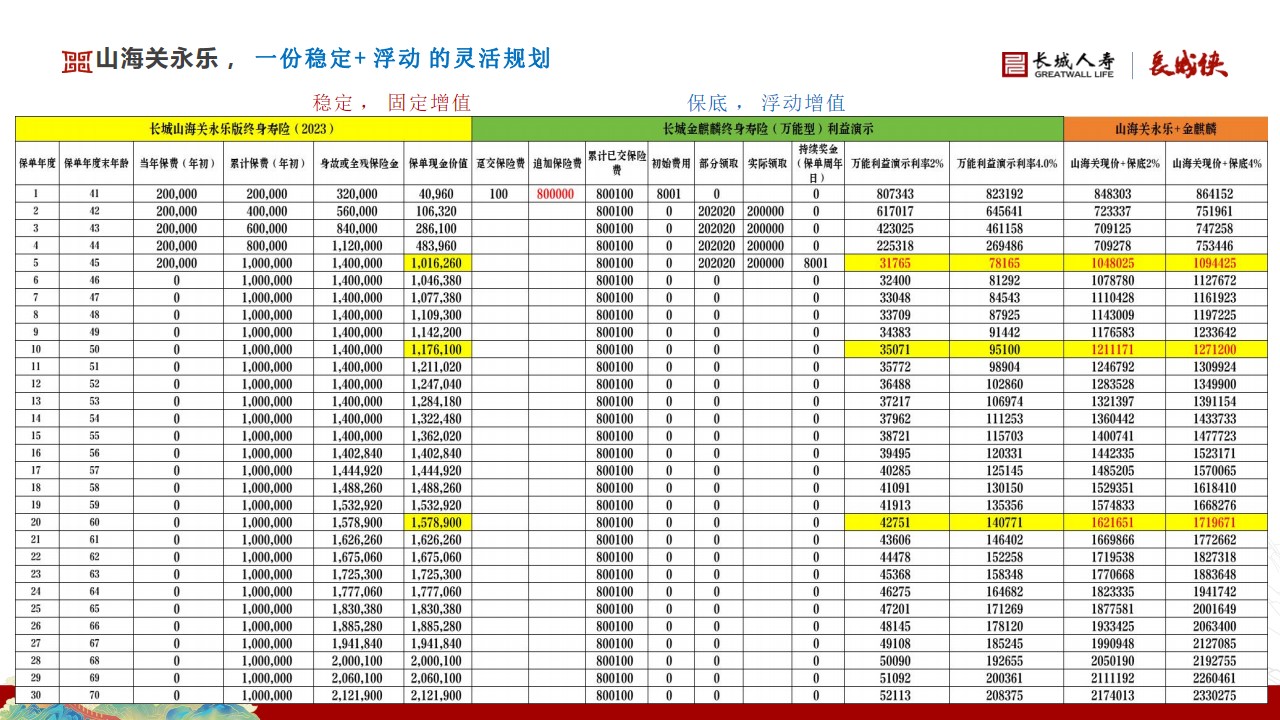The image size is (1280, 720).
Task: Select the orange header 山海关永乐+金麒麟
Action: 1165,129
